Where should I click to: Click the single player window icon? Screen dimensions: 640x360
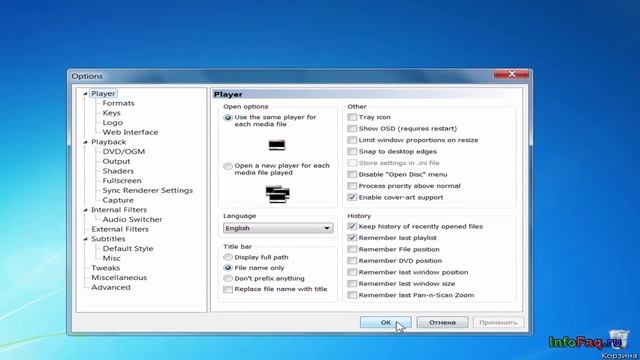coord(277,145)
